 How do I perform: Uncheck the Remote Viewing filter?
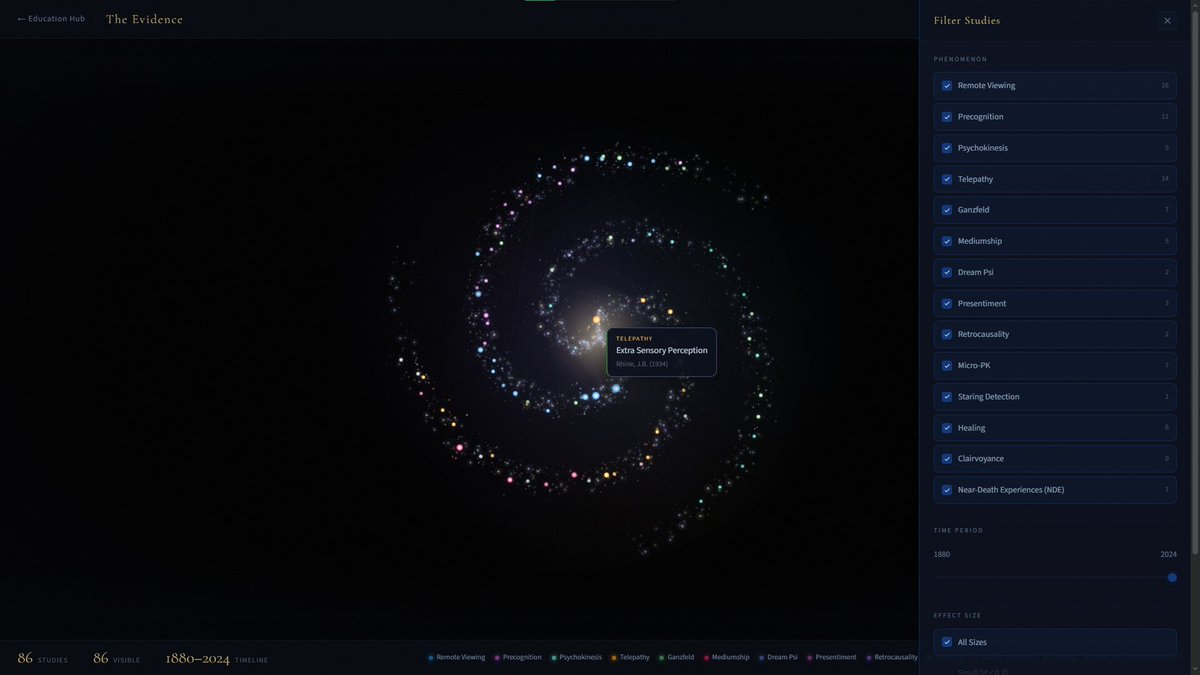point(947,86)
